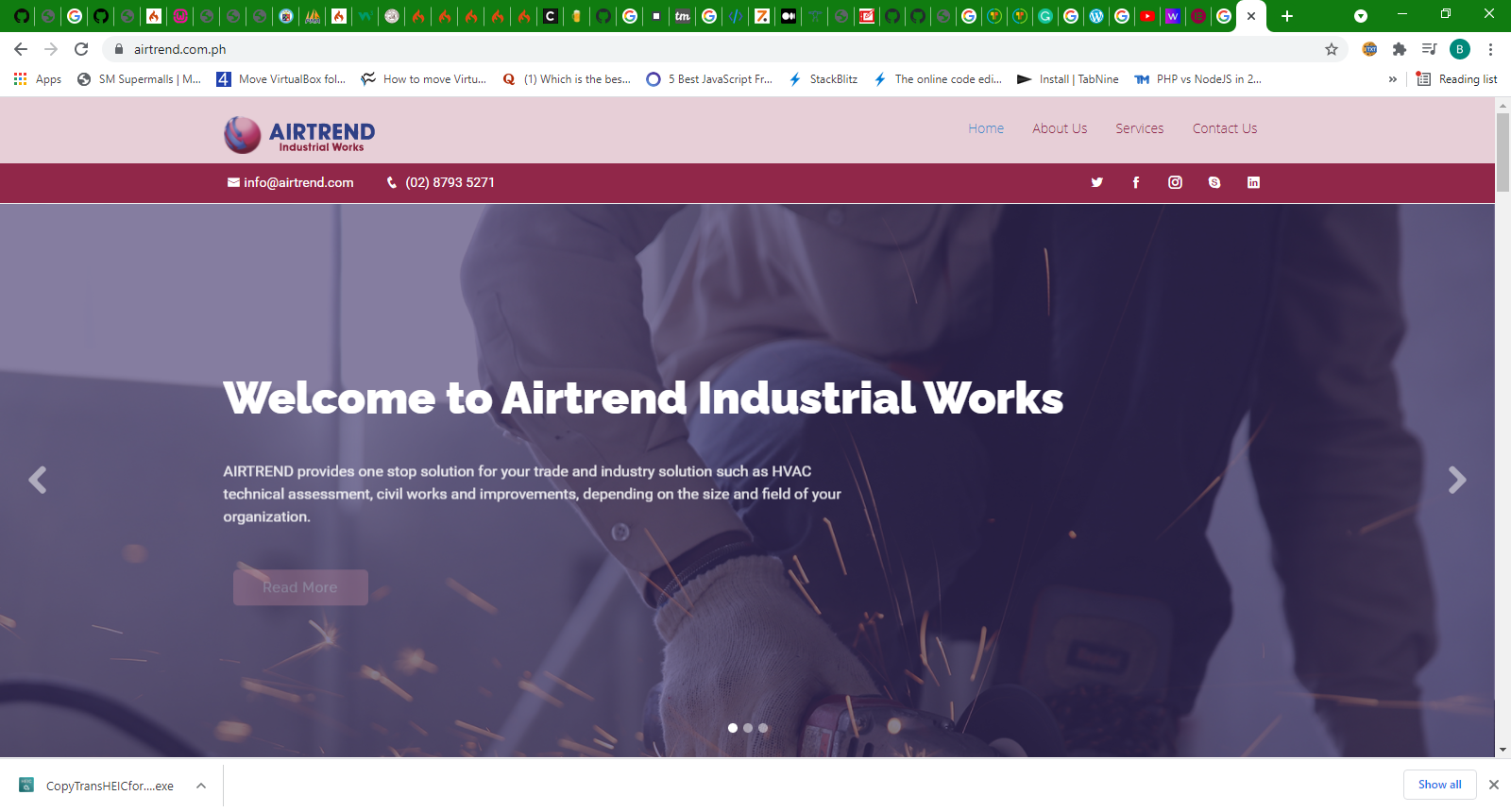Open the Skype social icon
Screen dimensions: 1511x812
[x=1214, y=182]
